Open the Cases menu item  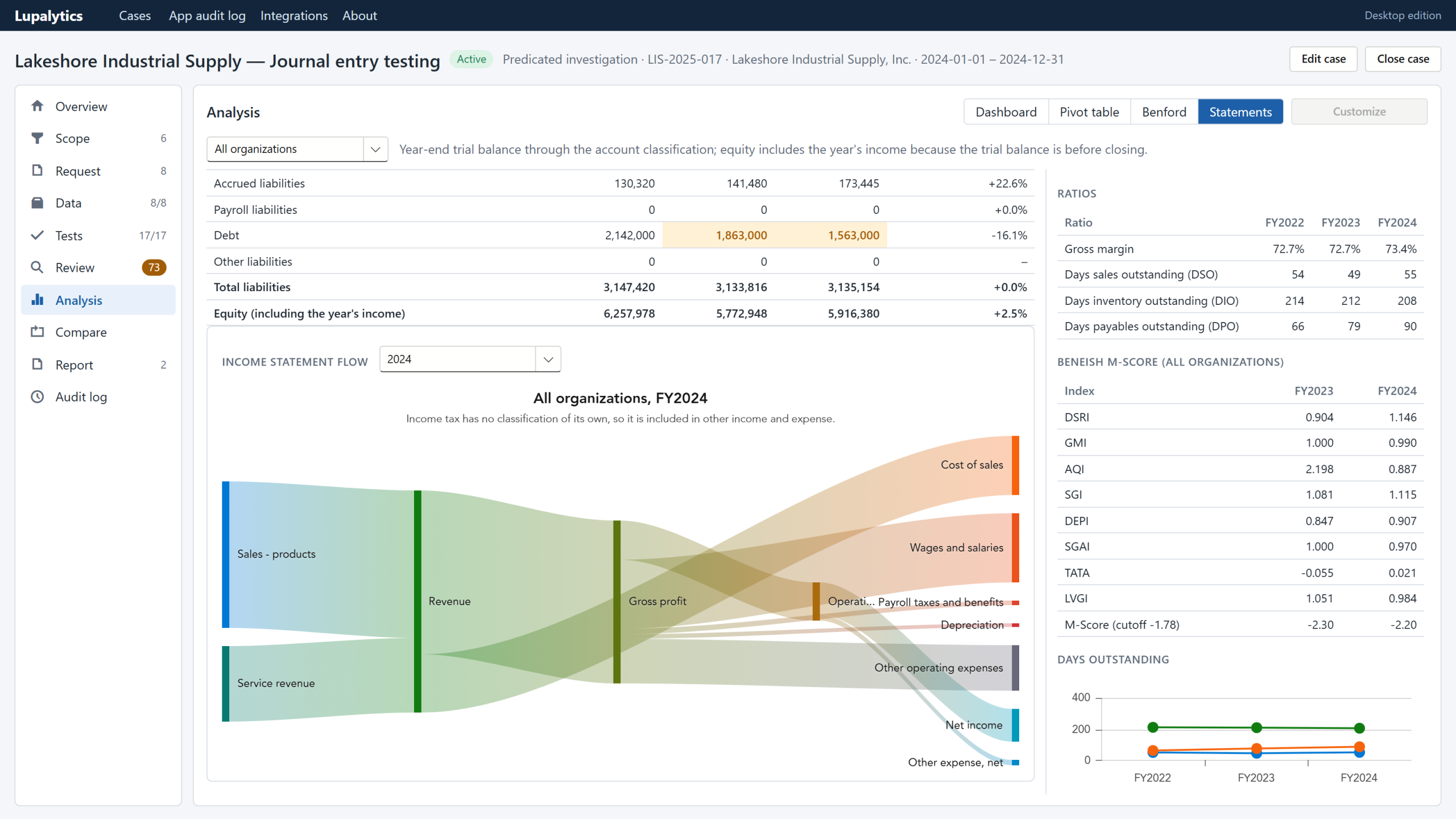[135, 16]
